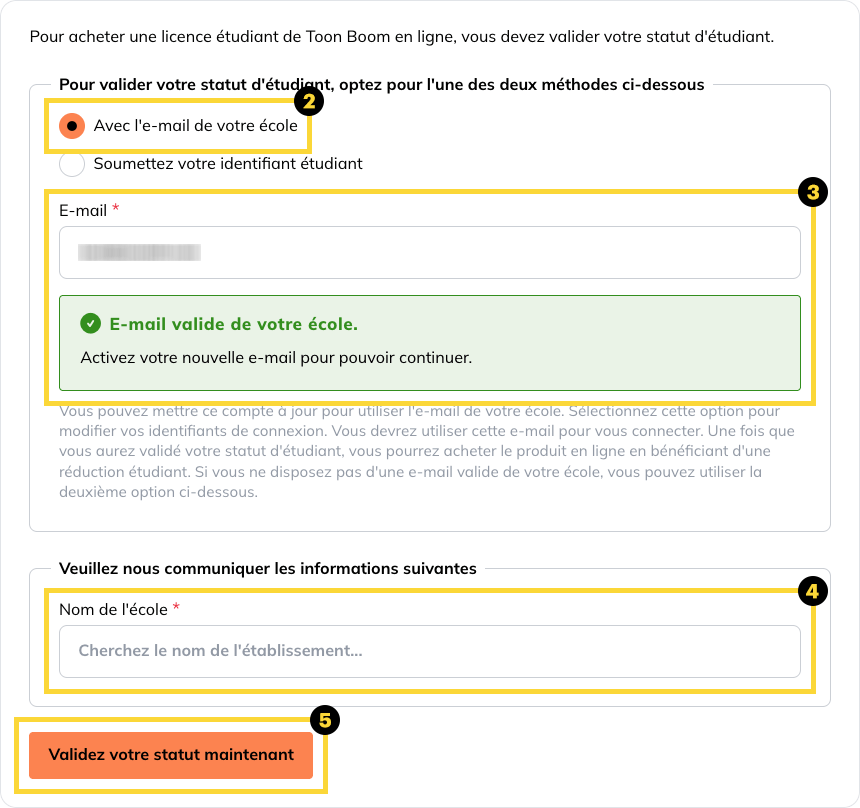This screenshot has width=860, height=808.
Task: Click the red asterisk beside E-mail label
Action: [115, 210]
